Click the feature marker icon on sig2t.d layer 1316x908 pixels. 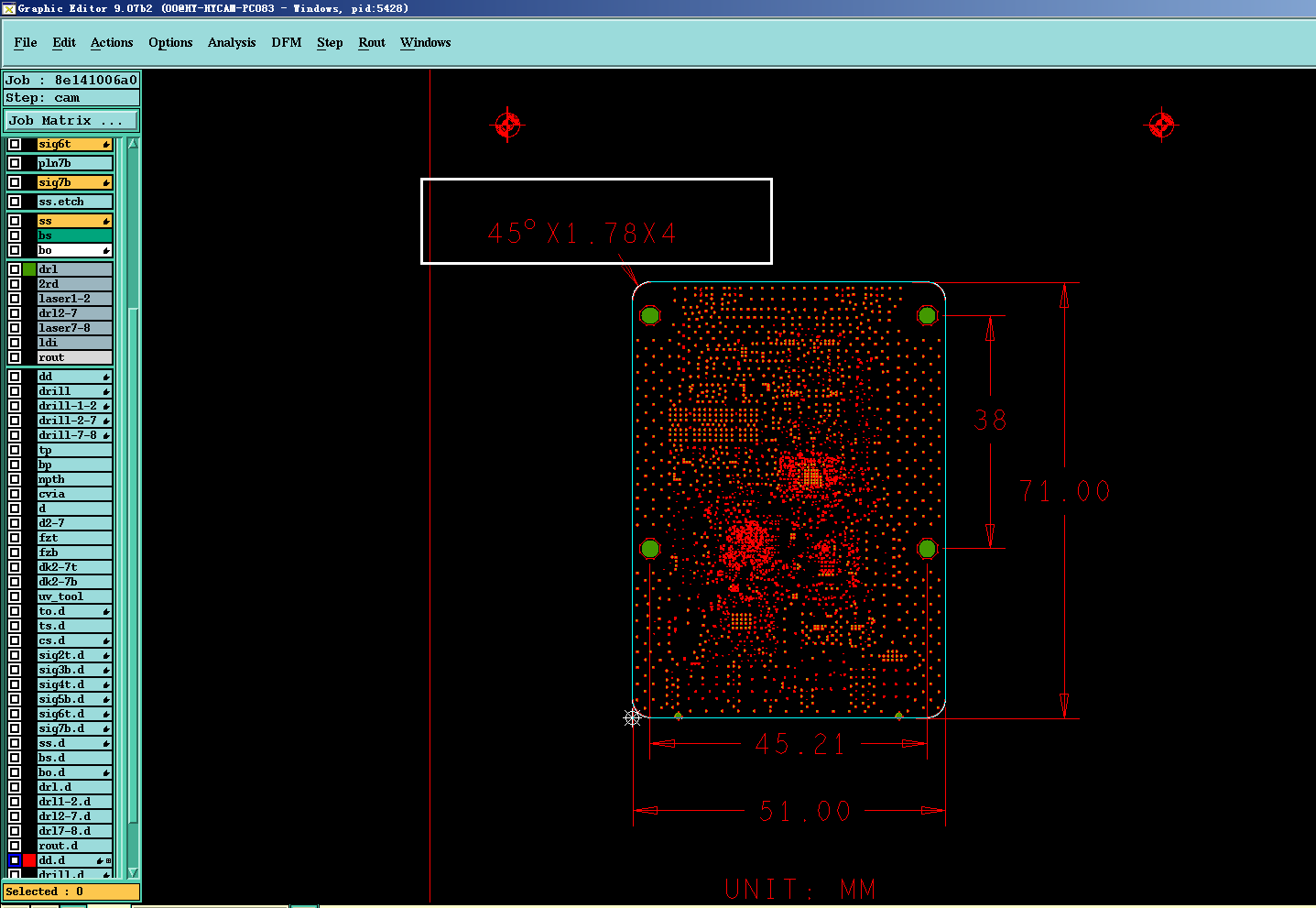click(x=106, y=656)
